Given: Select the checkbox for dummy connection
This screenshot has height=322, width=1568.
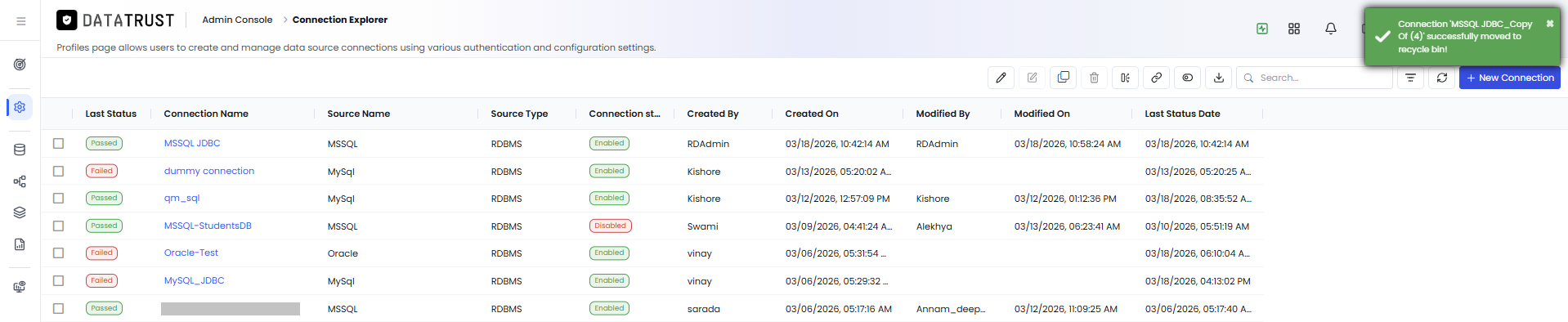Looking at the screenshot, I should 58,171.
